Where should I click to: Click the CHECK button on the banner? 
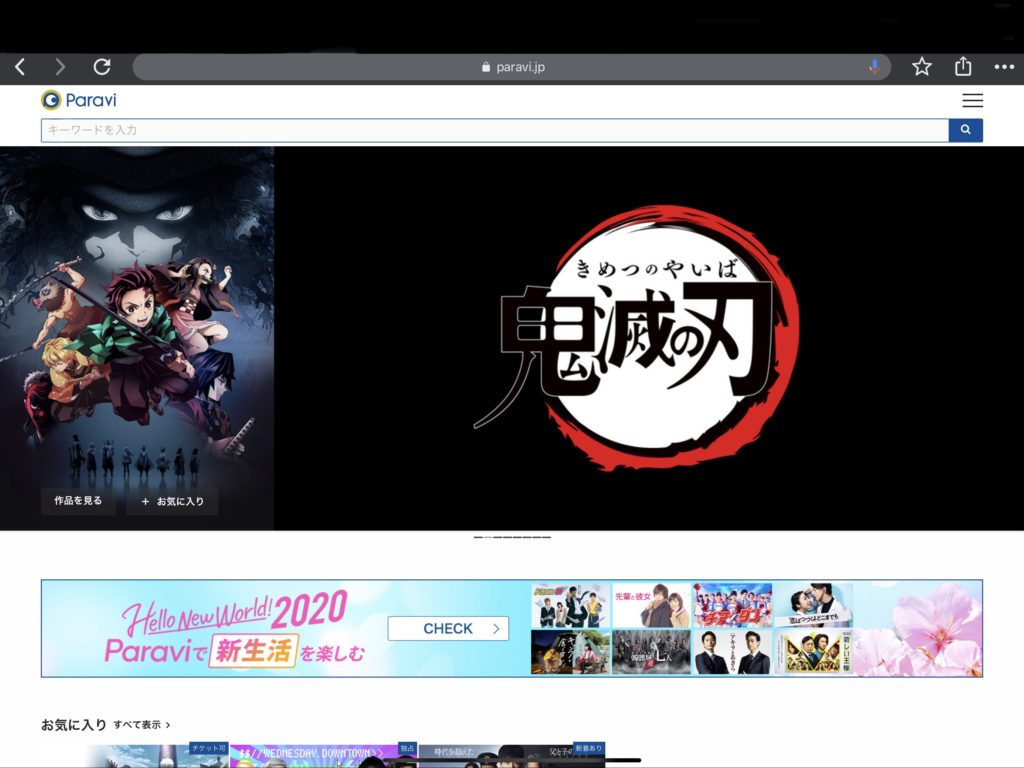coord(448,628)
